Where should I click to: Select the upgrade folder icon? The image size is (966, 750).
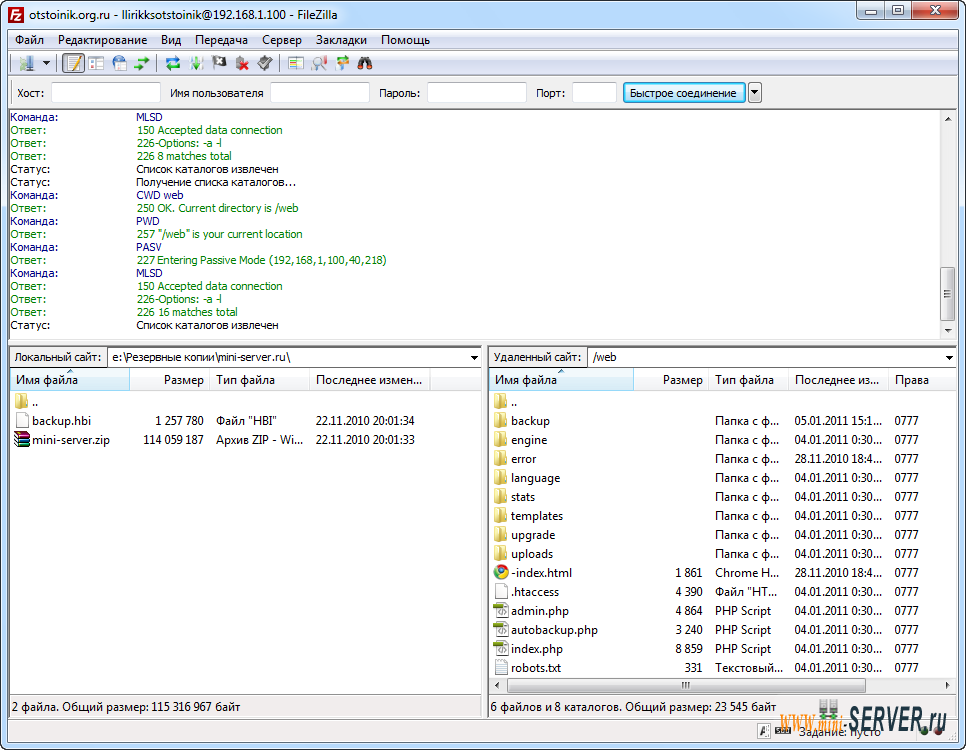[x=501, y=534]
